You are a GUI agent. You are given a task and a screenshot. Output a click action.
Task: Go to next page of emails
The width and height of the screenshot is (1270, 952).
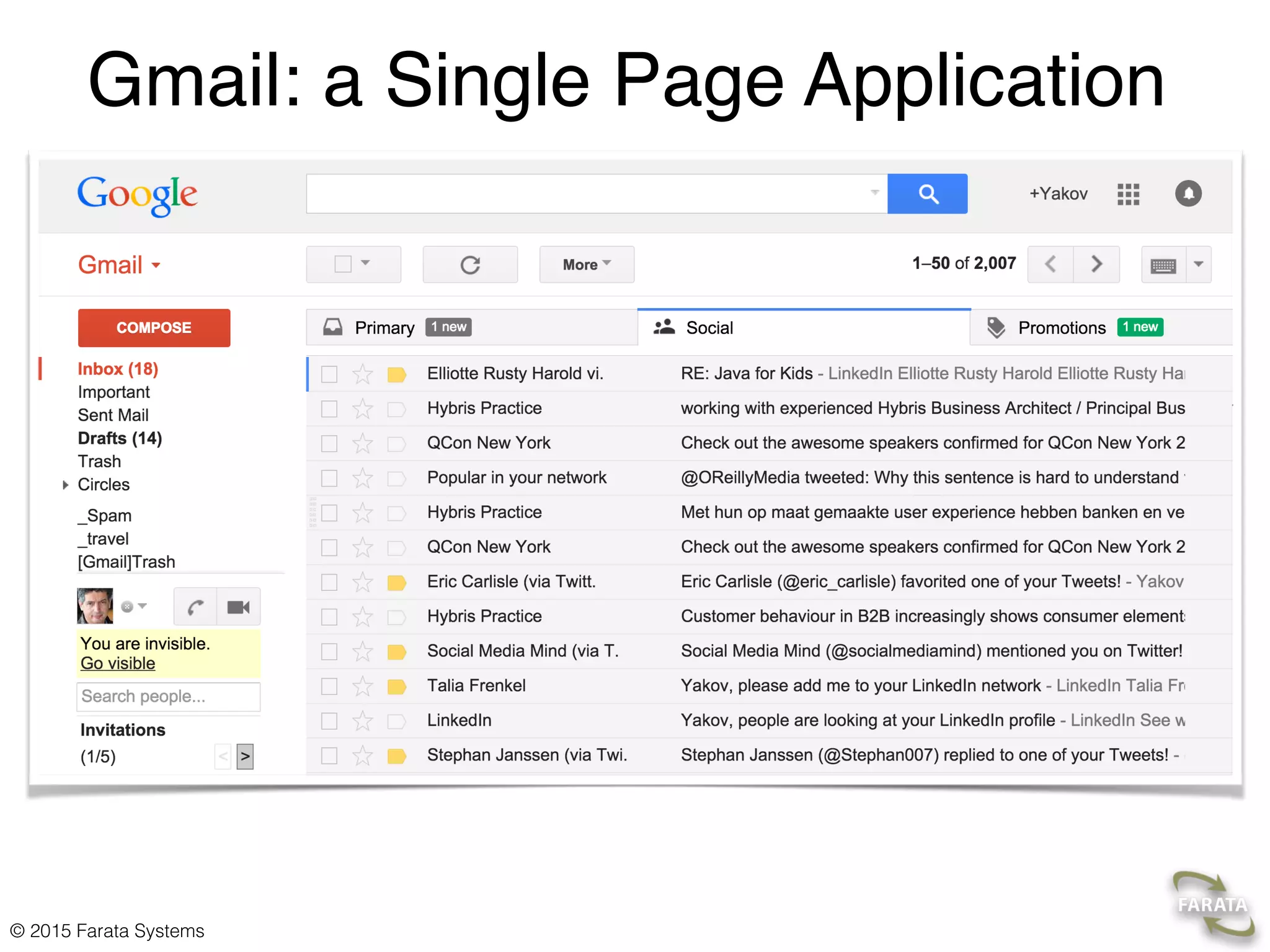tap(1096, 265)
